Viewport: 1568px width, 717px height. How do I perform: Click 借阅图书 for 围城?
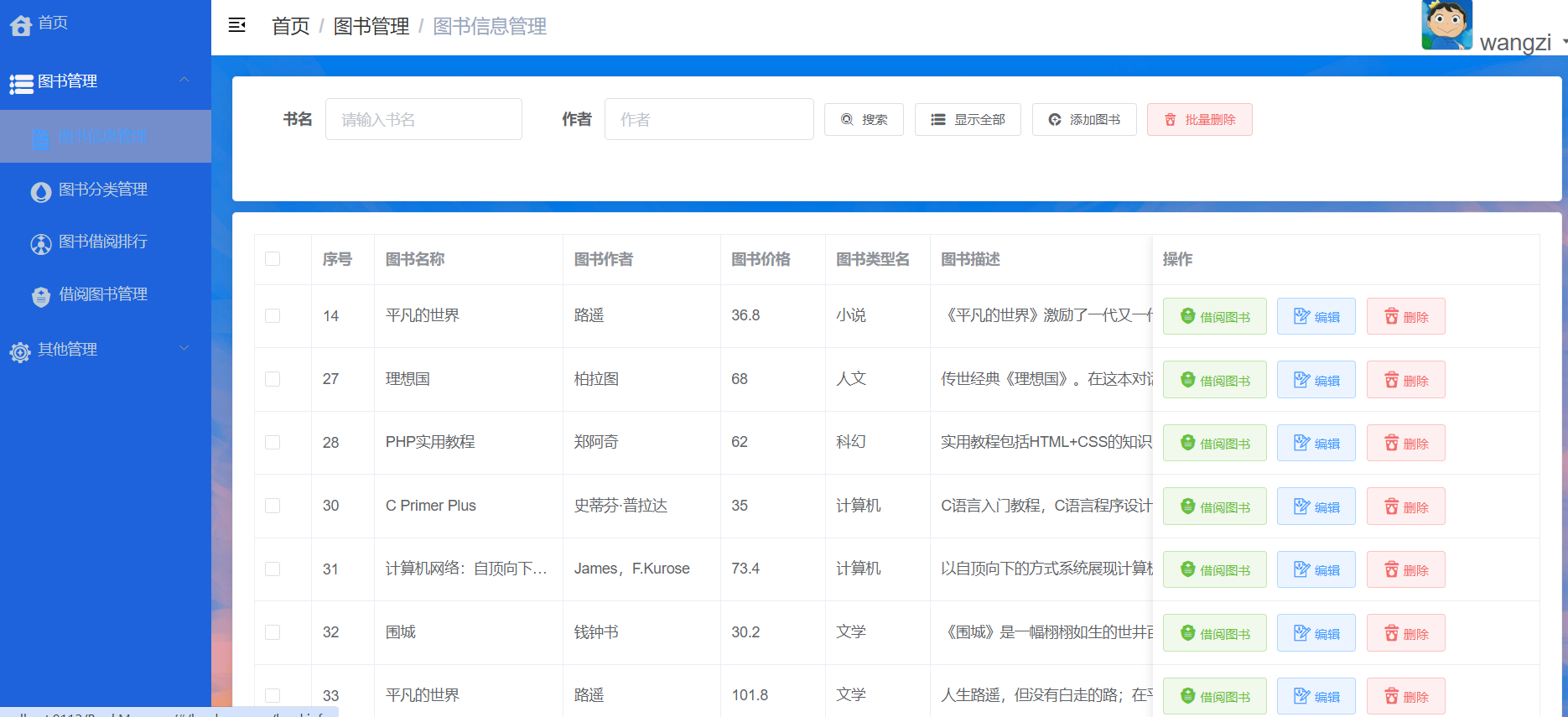coord(1215,633)
